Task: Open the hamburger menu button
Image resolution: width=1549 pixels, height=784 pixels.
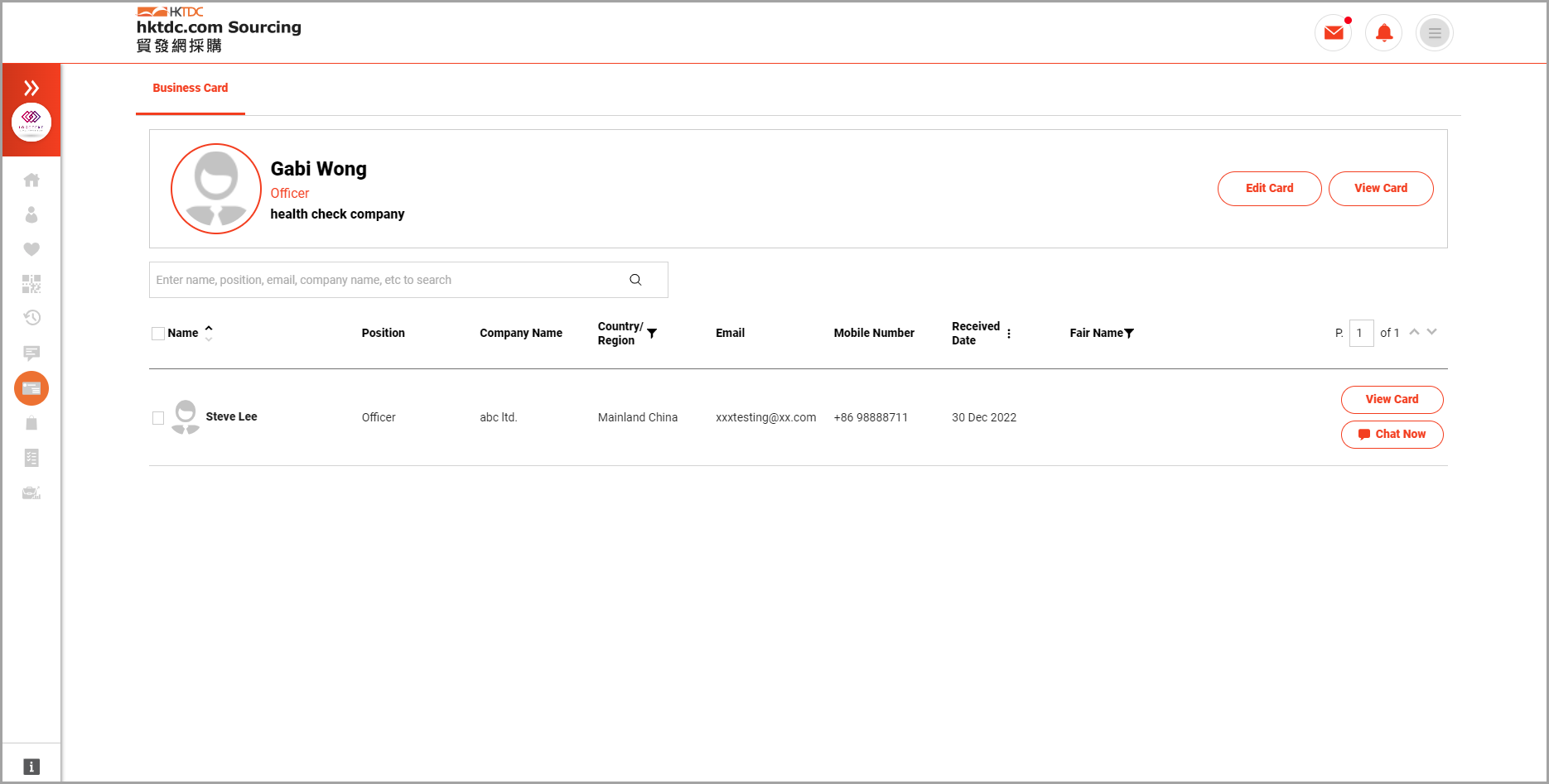Action: (1435, 33)
